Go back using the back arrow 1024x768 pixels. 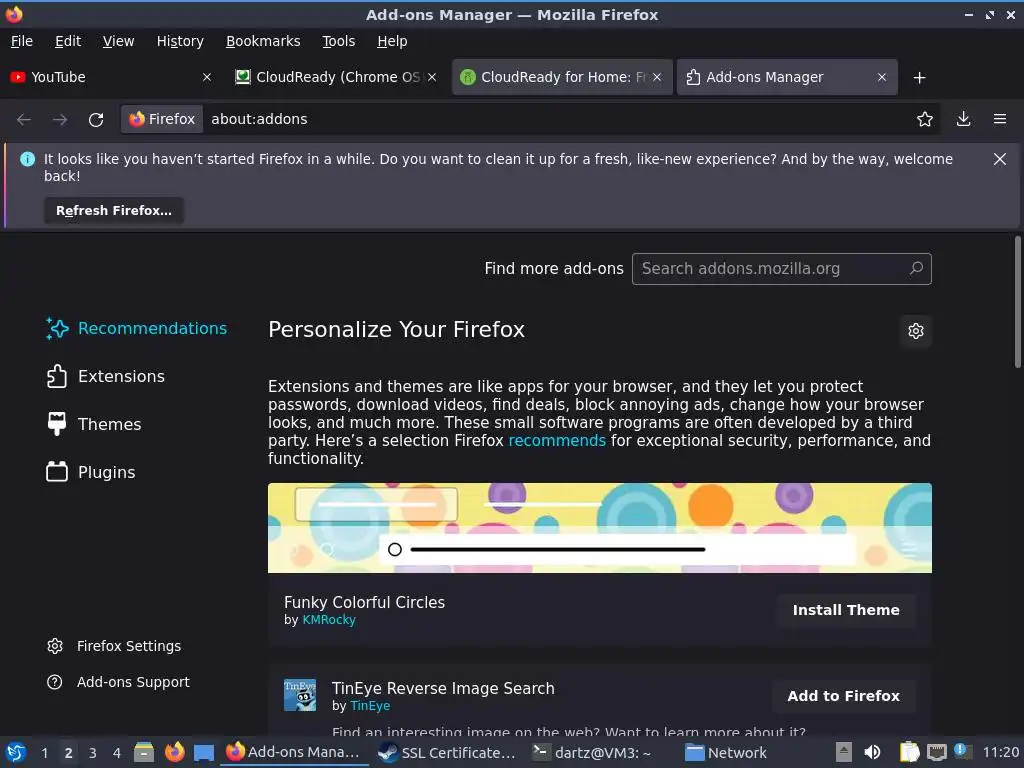24,120
